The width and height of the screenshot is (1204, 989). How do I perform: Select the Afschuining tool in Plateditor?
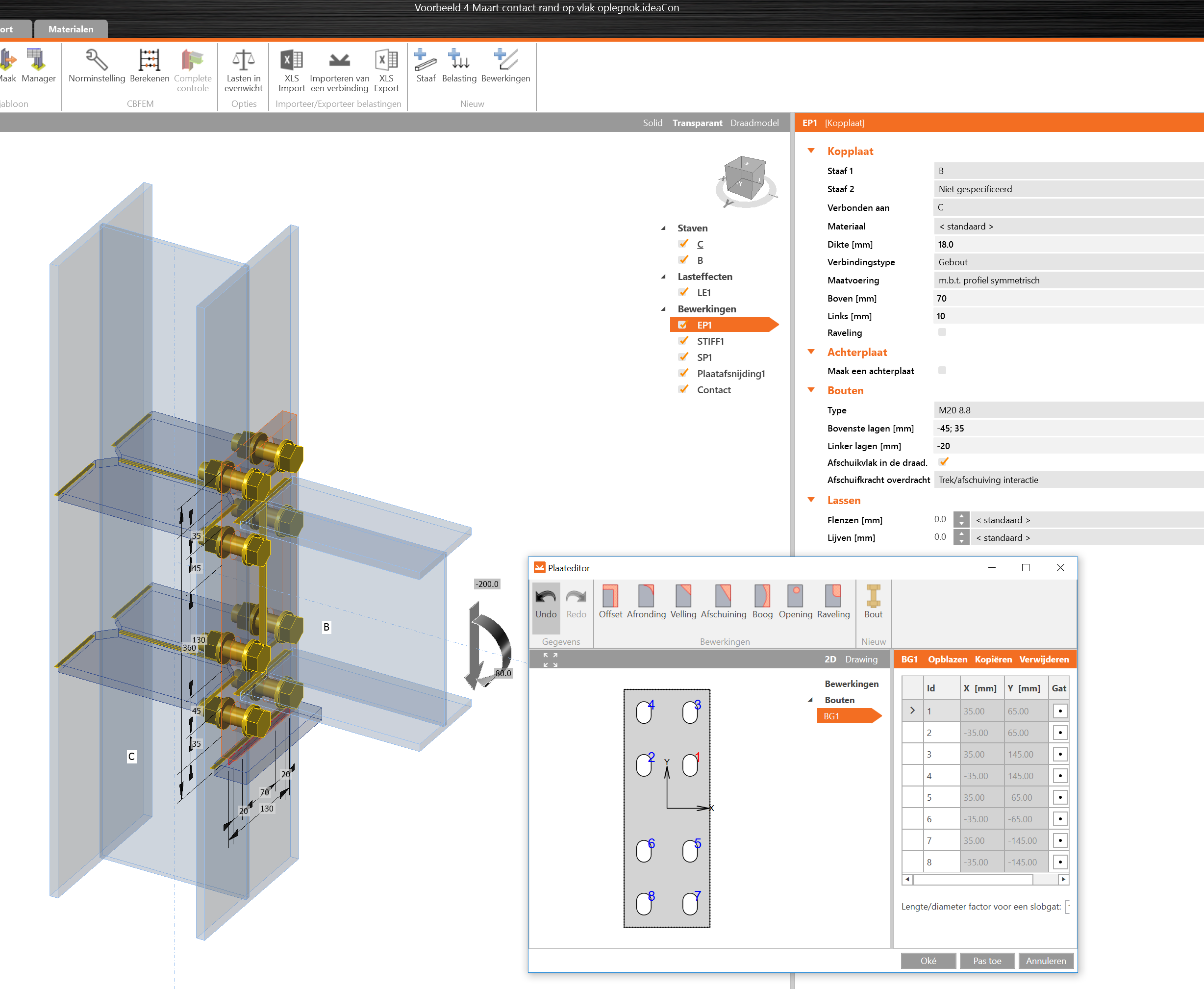click(x=723, y=596)
